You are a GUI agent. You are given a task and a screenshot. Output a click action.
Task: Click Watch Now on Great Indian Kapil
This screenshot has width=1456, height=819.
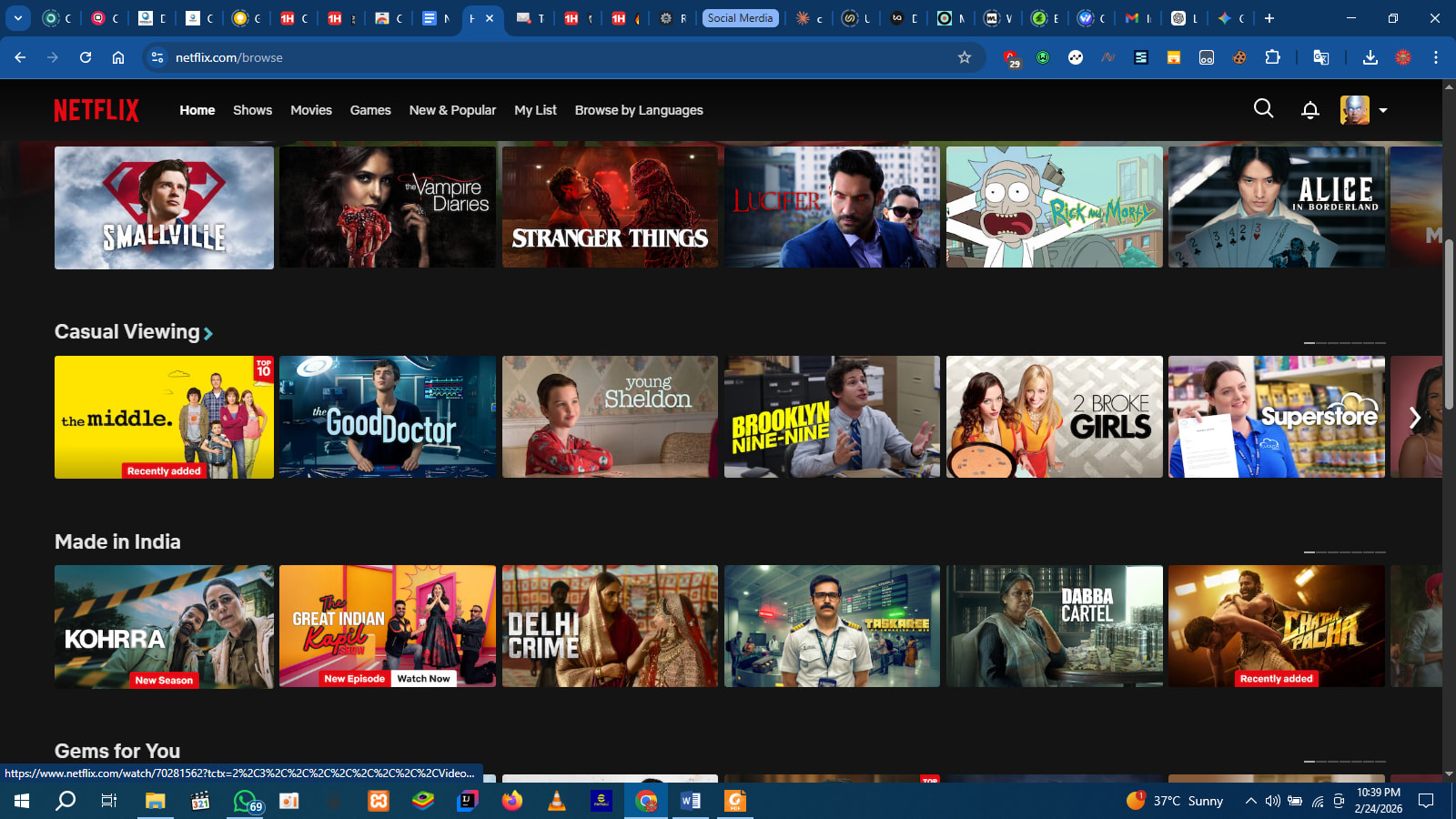[x=423, y=679]
